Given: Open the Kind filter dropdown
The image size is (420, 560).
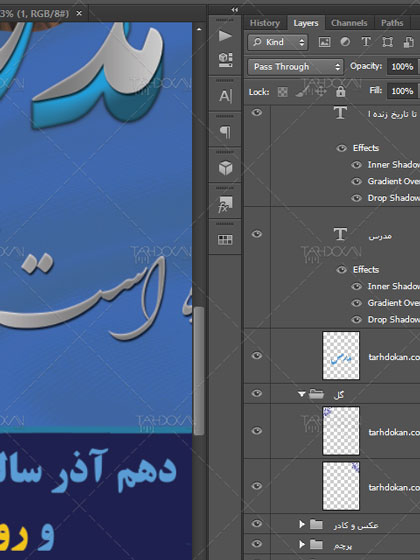Looking at the screenshot, I should [x=278, y=42].
